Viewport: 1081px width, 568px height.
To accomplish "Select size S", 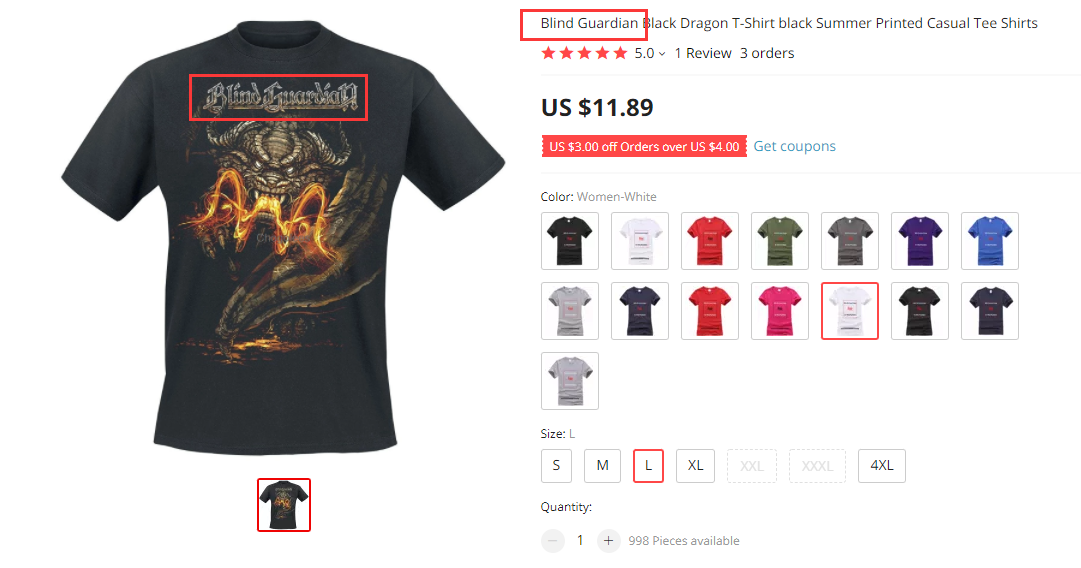I will [556, 465].
